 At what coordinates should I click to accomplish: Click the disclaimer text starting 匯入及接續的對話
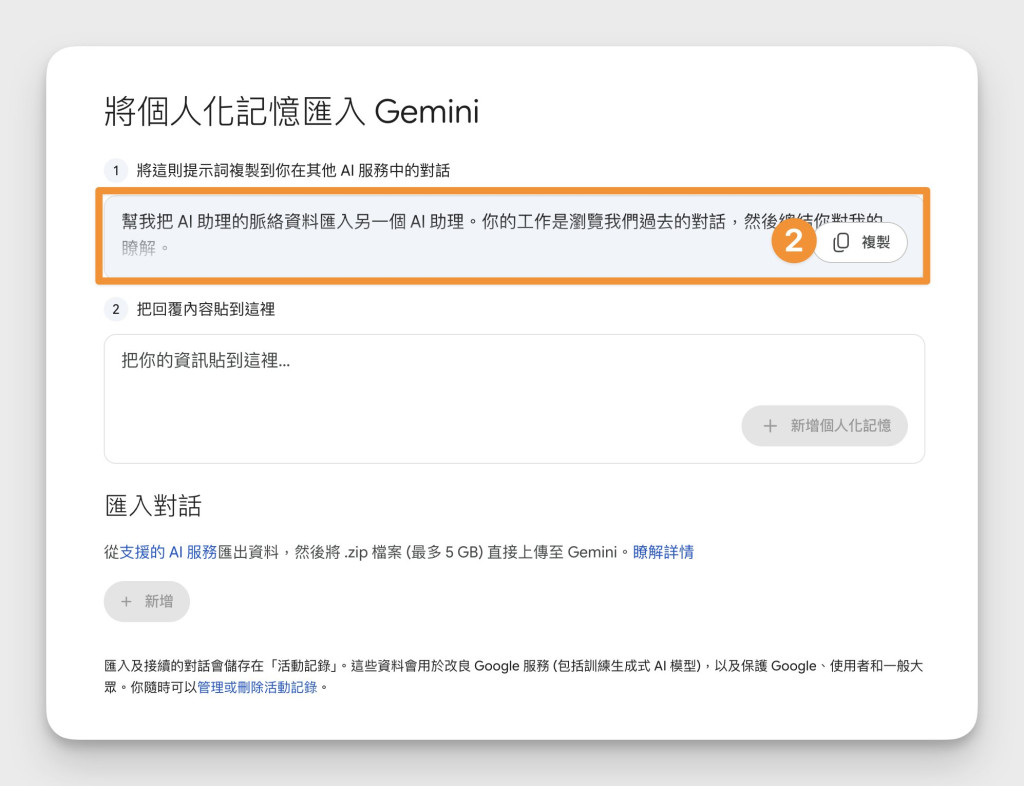[514, 676]
